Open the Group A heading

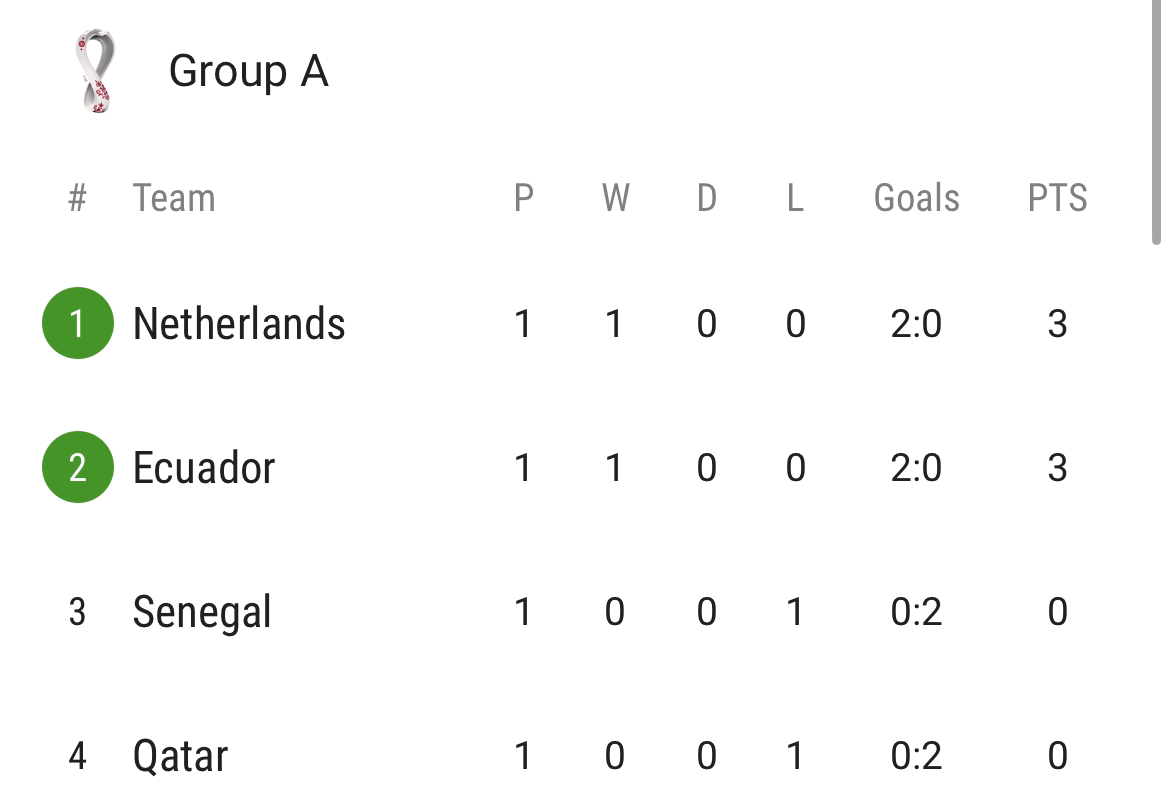point(248,72)
